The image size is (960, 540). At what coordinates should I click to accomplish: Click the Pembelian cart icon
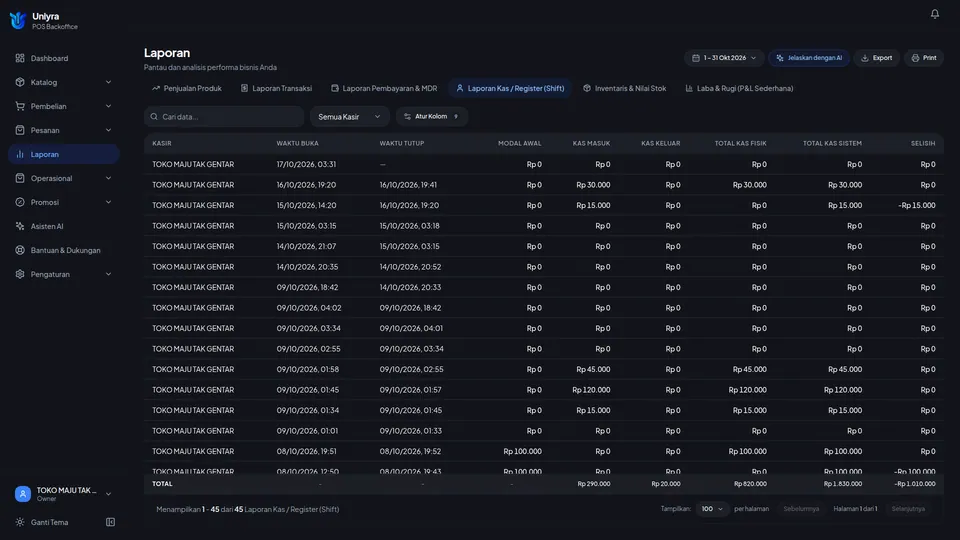coord(20,106)
